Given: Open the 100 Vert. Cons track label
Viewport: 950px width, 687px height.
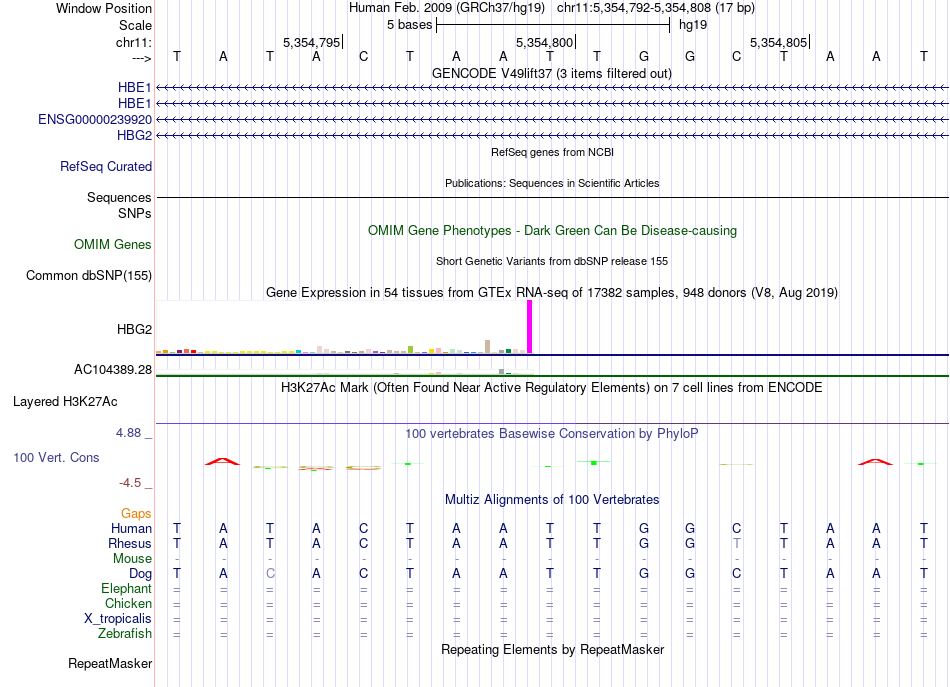Looking at the screenshot, I should [x=56, y=457].
